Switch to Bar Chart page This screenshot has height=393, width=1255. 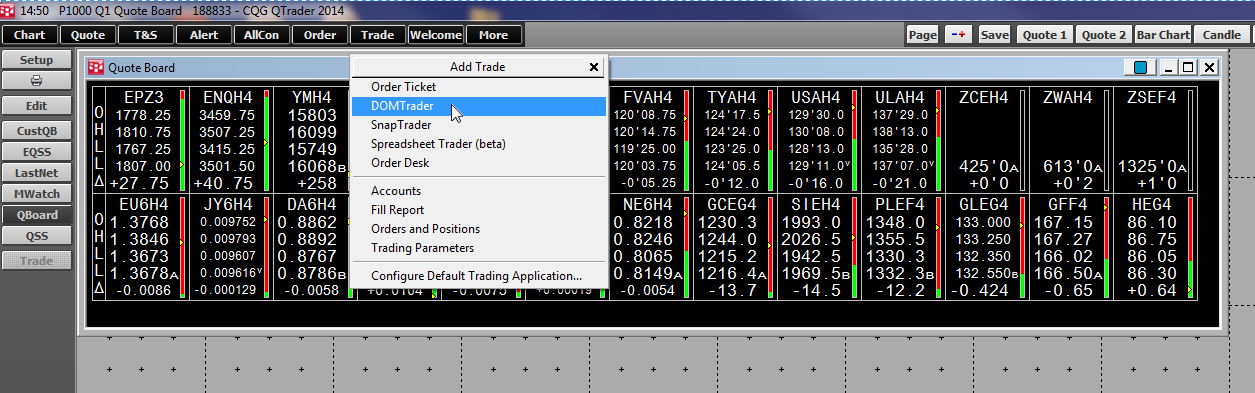pyautogui.click(x=1163, y=35)
